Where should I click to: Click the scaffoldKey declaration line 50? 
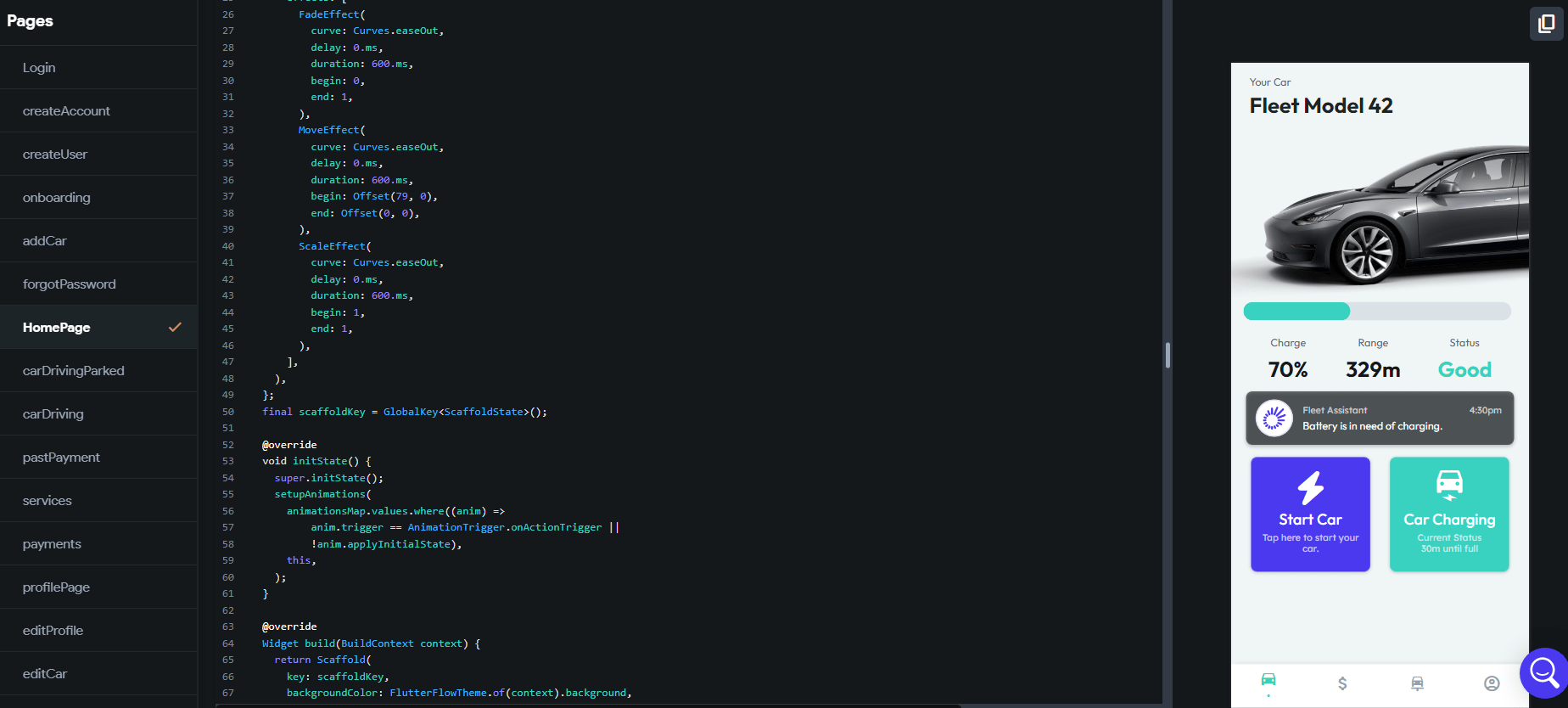[405, 412]
